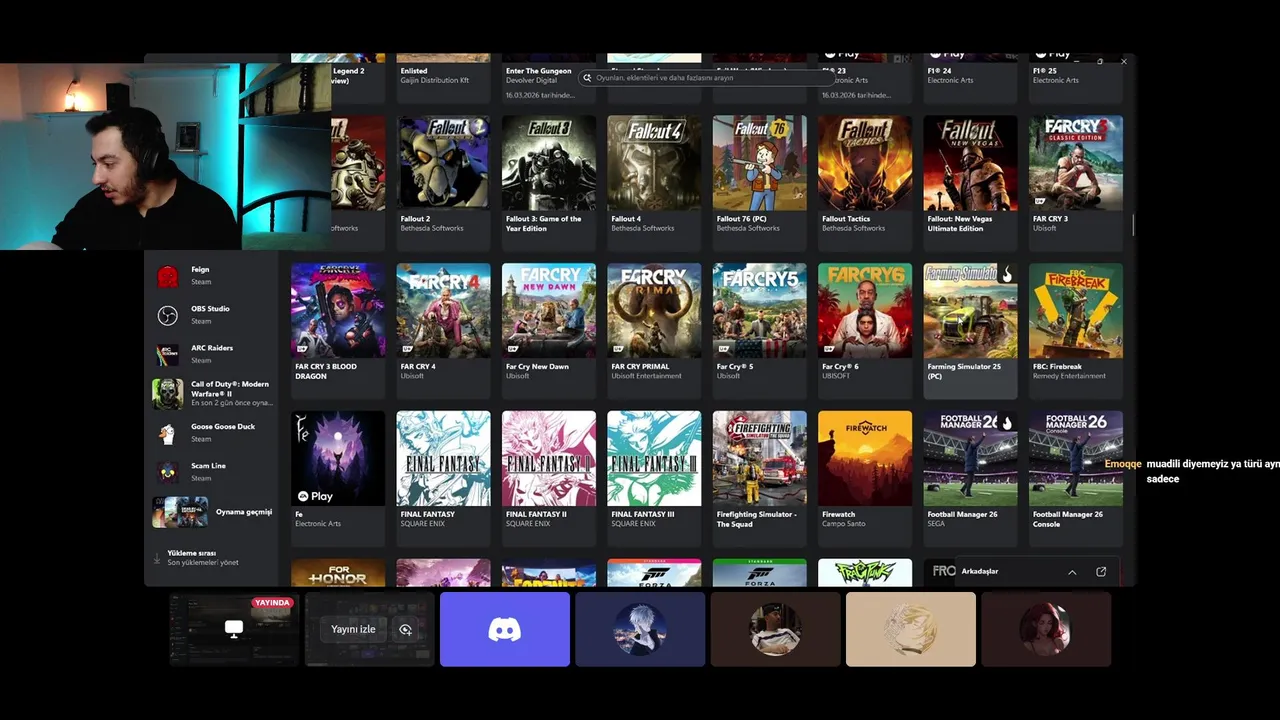Viewport: 1280px width, 720px height.
Task: Select the red-haired avatar participant
Action: pos(1046,629)
